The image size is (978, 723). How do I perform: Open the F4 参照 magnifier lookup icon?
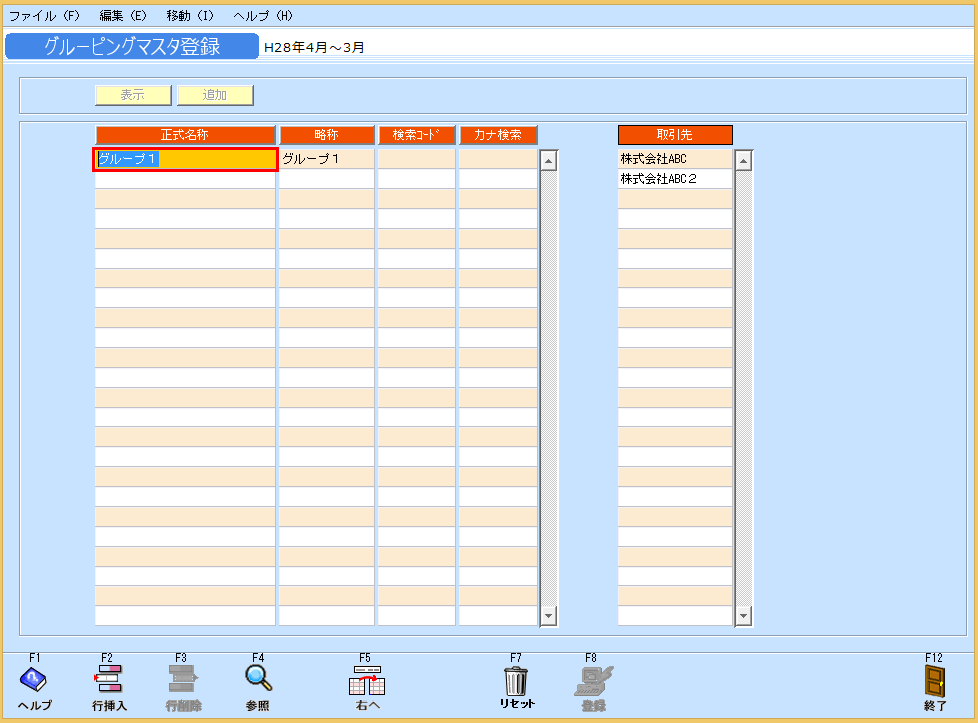[x=258, y=678]
